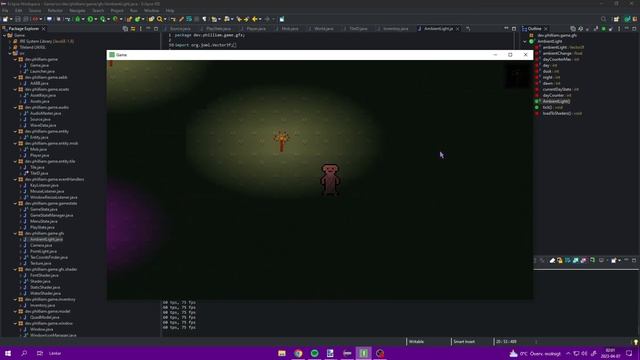Click the green Debug bug icon
Image resolution: width=640 pixels, height=360 pixels.
[77, 19]
